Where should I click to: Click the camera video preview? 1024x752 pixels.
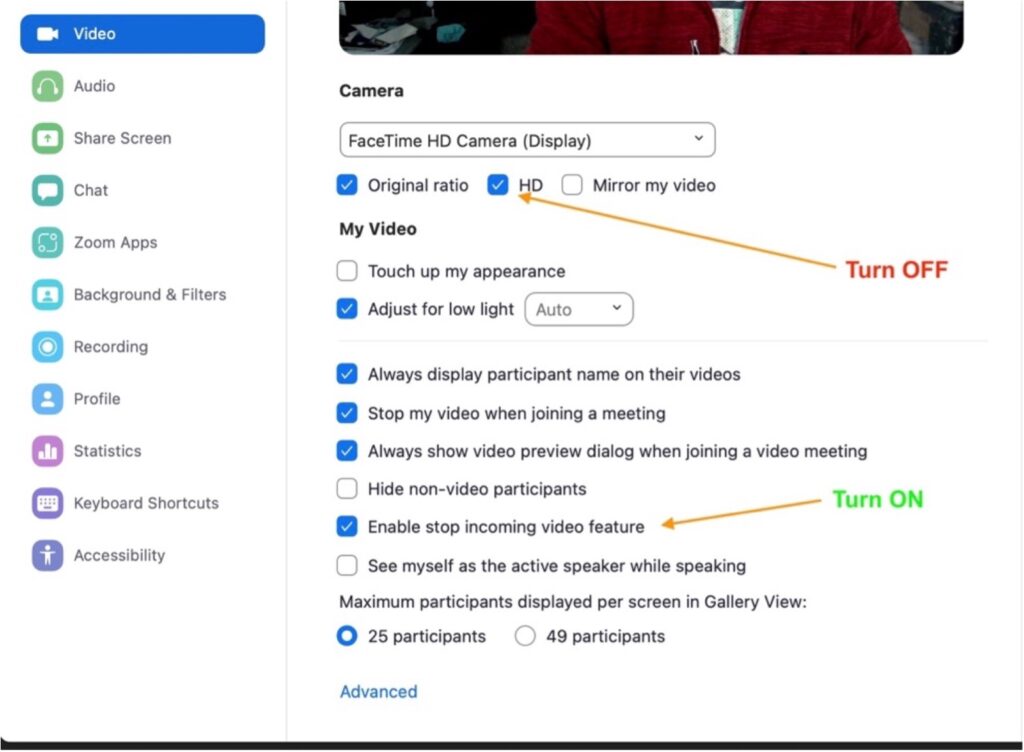tap(651, 27)
